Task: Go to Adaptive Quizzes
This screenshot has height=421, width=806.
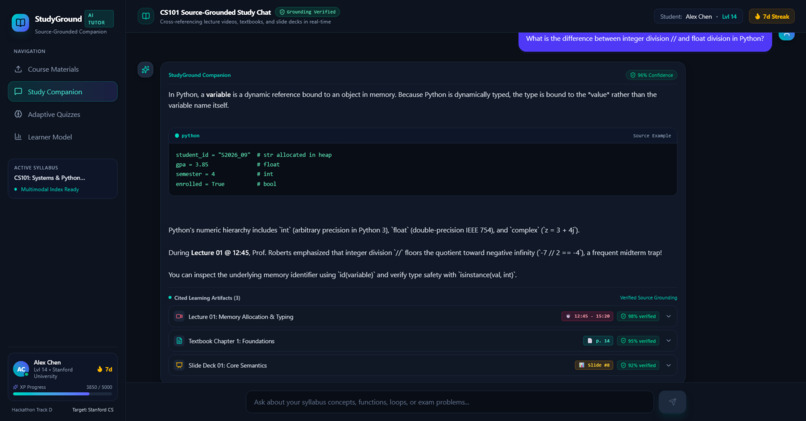Action: [x=63, y=114]
